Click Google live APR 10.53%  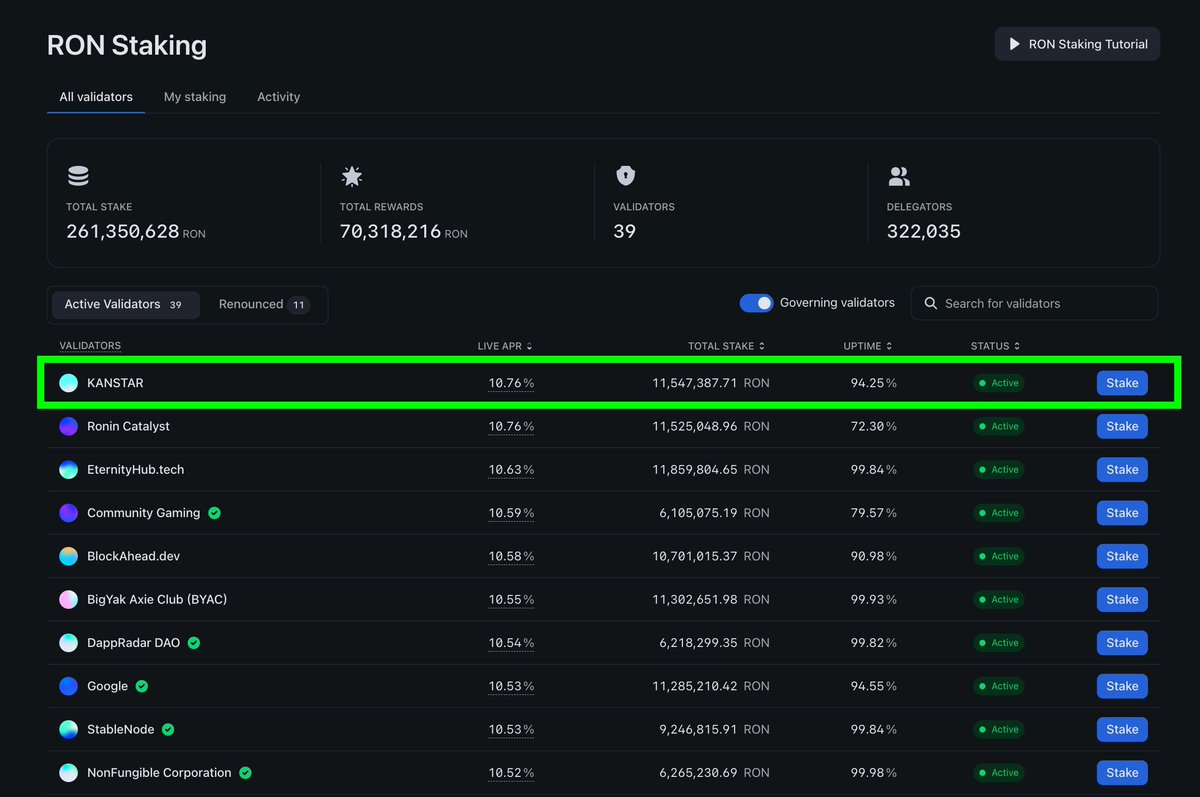coord(511,686)
